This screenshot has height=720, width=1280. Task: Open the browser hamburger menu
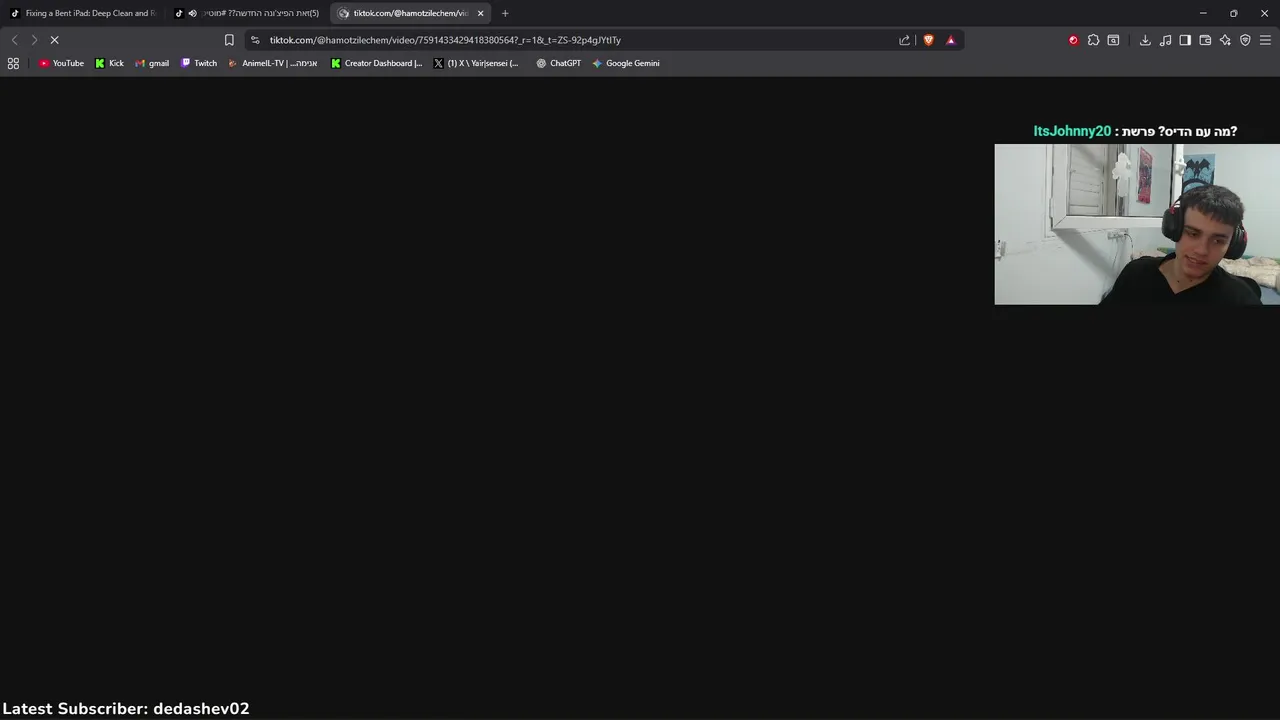1265,40
